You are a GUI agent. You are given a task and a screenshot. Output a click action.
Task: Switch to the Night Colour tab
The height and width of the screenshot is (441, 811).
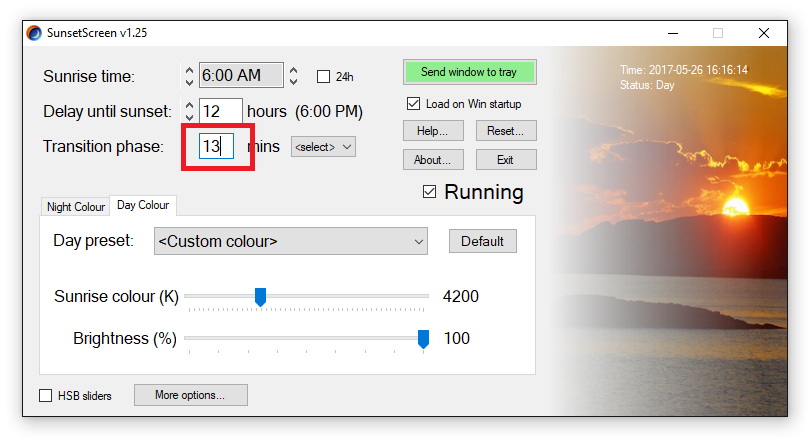[76, 207]
